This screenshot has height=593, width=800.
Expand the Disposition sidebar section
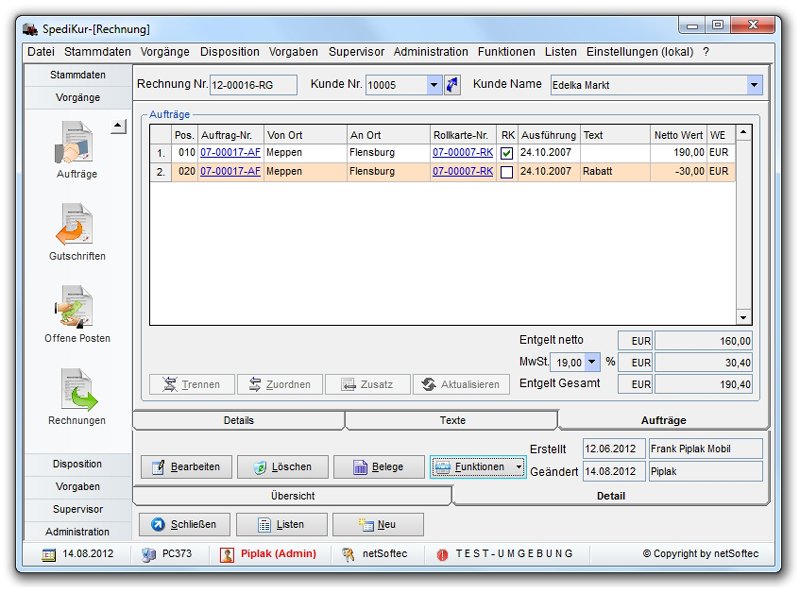[78, 464]
